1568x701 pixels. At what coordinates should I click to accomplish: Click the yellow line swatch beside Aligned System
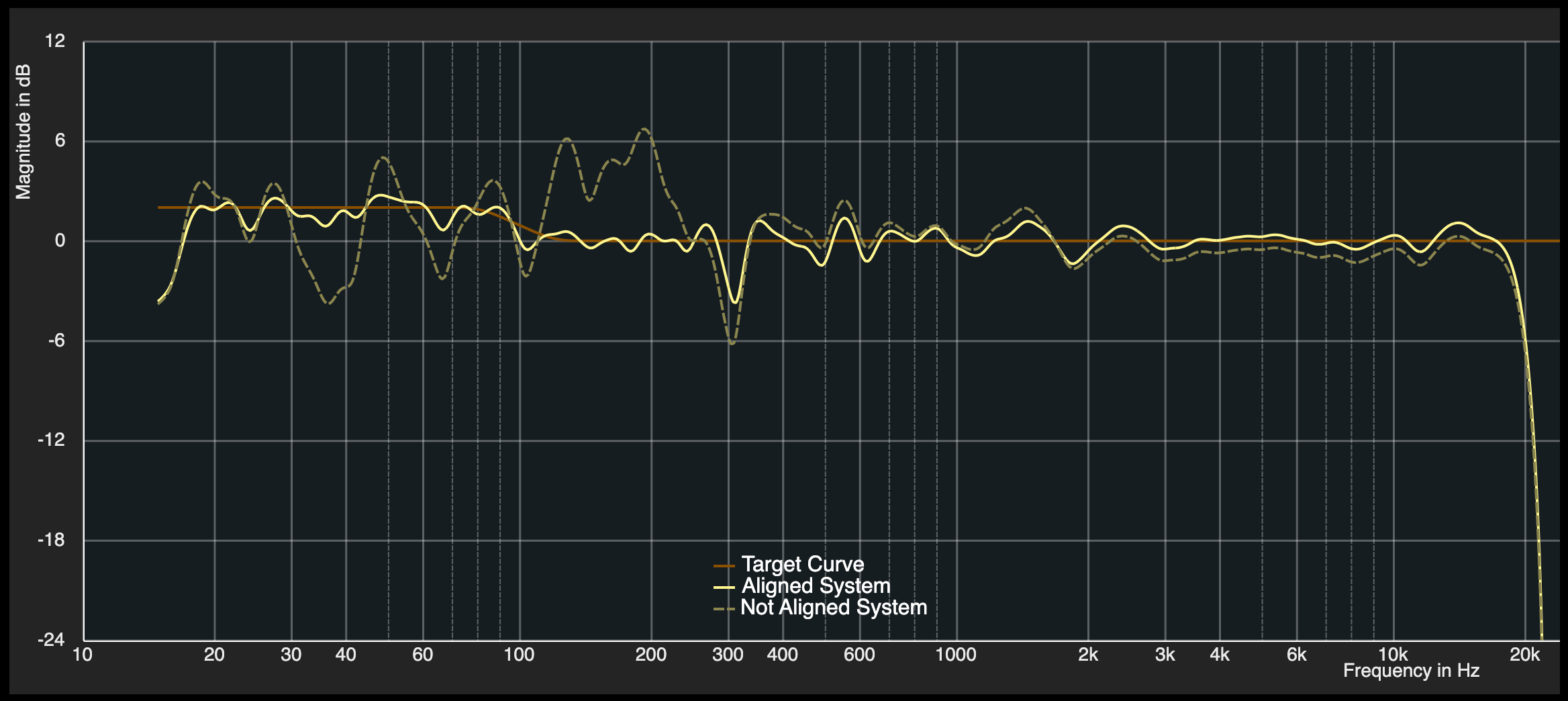click(724, 588)
